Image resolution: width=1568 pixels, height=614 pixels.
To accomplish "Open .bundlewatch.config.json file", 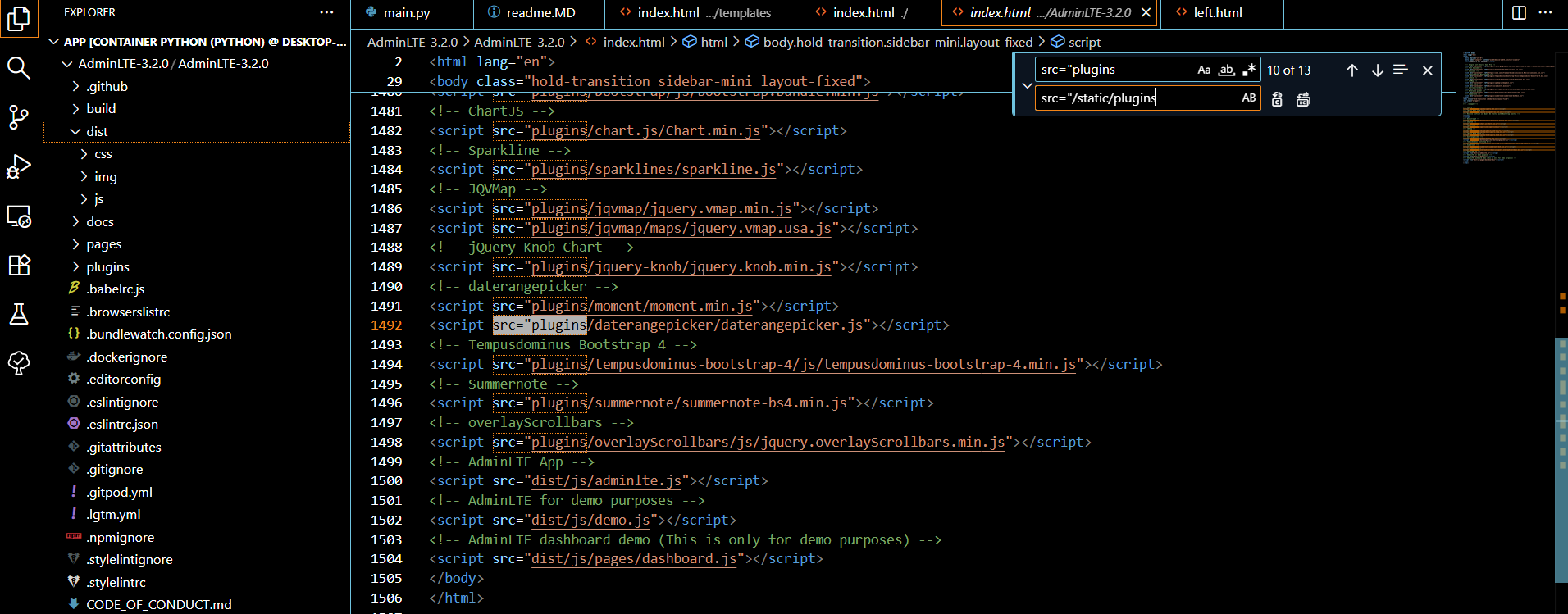I will pyautogui.click(x=197, y=334).
